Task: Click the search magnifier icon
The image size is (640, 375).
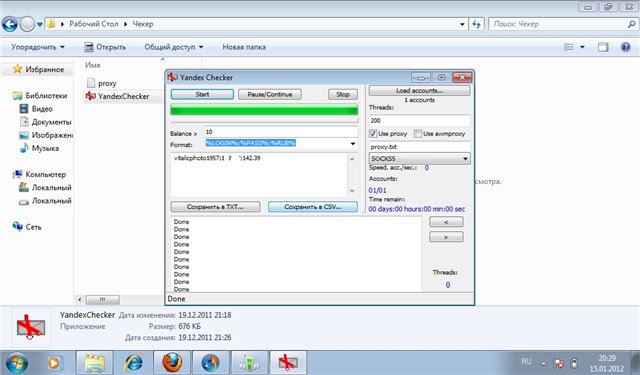Action: click(x=631, y=24)
